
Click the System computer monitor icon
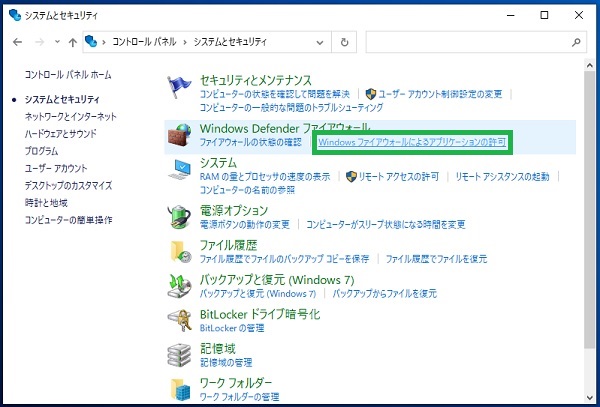(x=179, y=170)
